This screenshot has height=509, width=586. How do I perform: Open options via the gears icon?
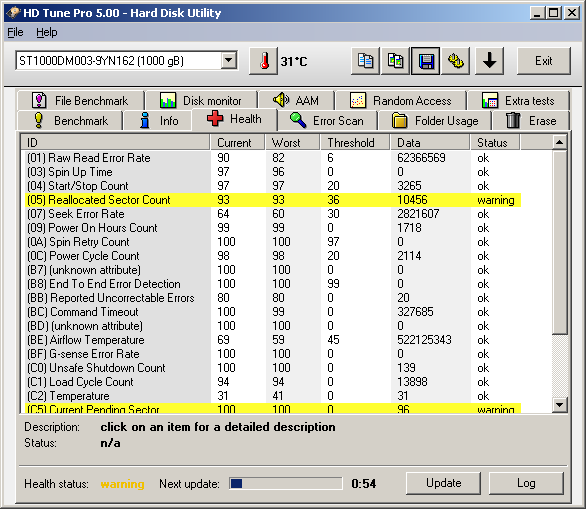tap(456, 61)
